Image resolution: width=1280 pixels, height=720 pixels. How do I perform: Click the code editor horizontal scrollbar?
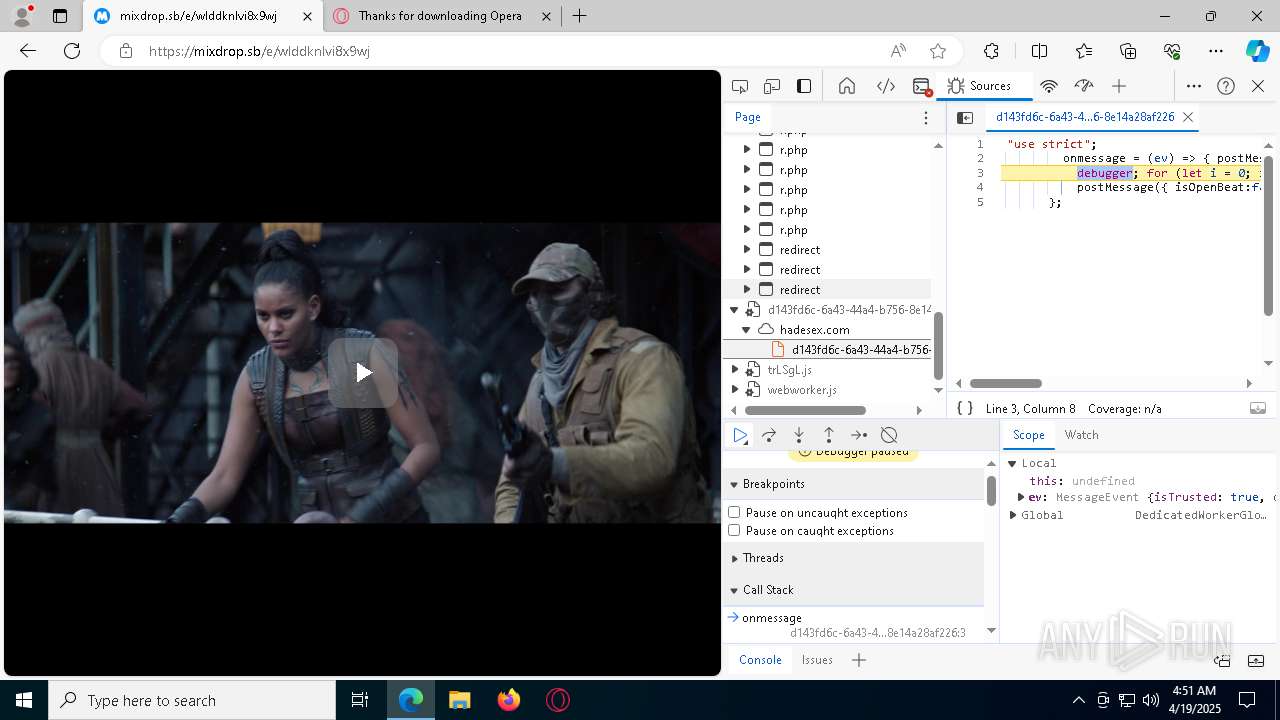(x=1006, y=383)
